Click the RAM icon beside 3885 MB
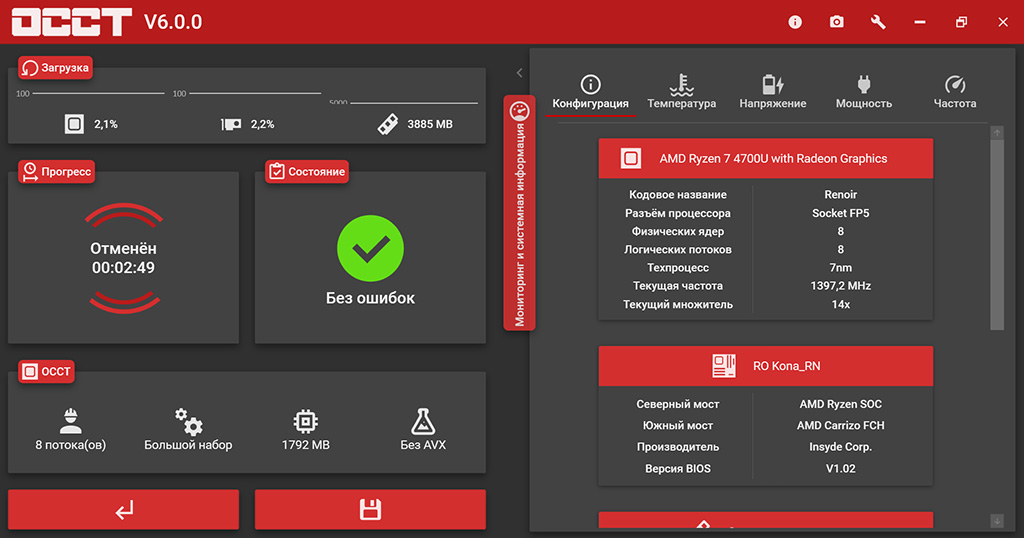The image size is (1024, 538). coord(388,124)
